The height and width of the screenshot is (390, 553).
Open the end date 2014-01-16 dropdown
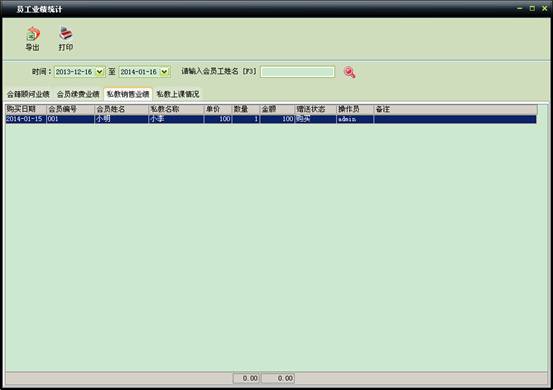coord(164,72)
